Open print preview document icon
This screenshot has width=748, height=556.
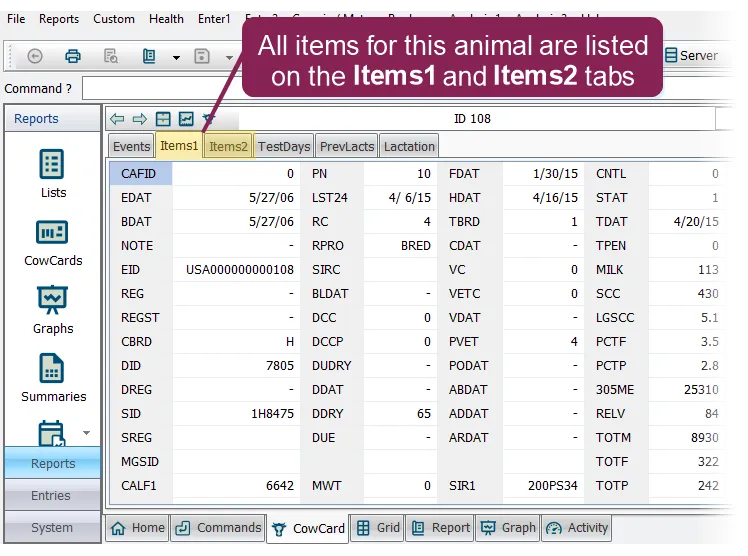point(111,56)
